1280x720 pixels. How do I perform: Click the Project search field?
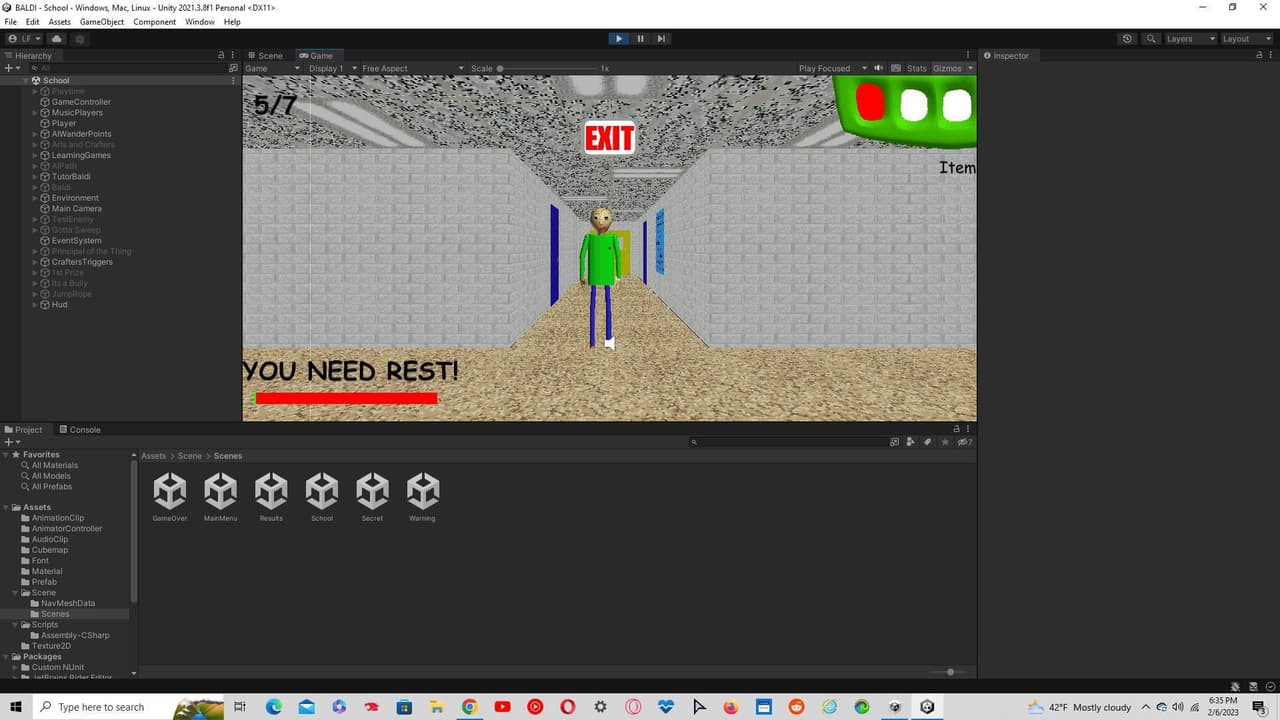[x=787, y=442]
